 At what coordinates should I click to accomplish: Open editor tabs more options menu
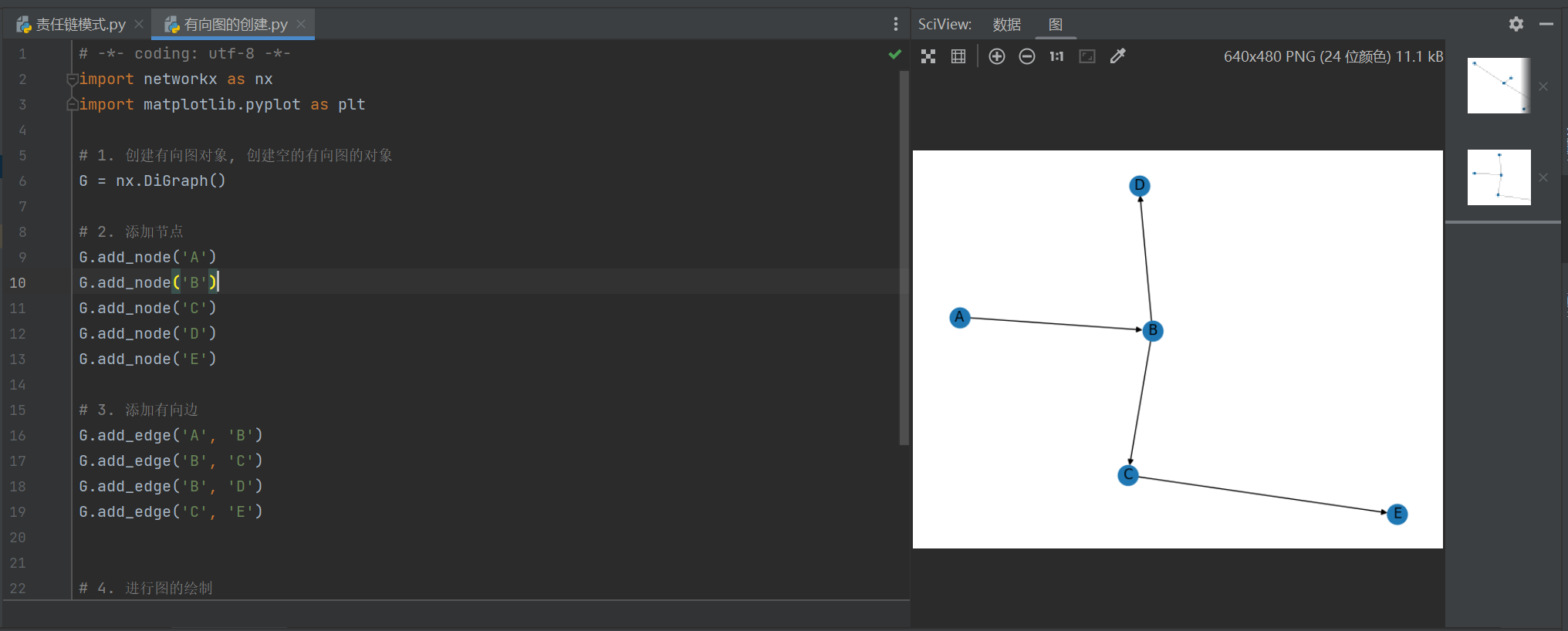(895, 25)
